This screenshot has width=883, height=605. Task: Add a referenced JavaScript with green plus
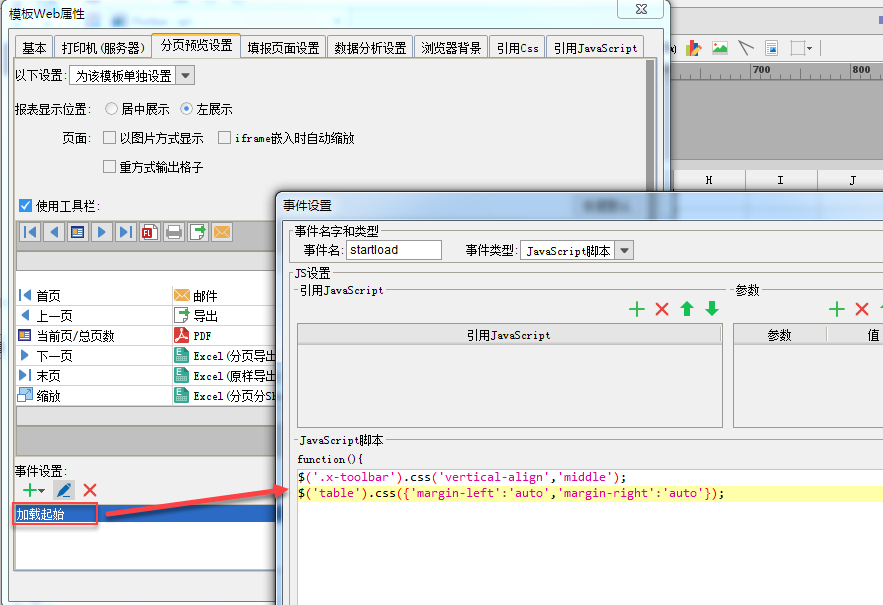pos(637,309)
